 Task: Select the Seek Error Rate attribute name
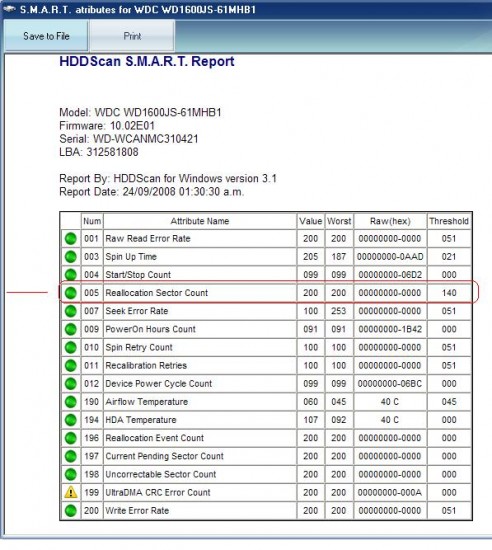click(137, 311)
